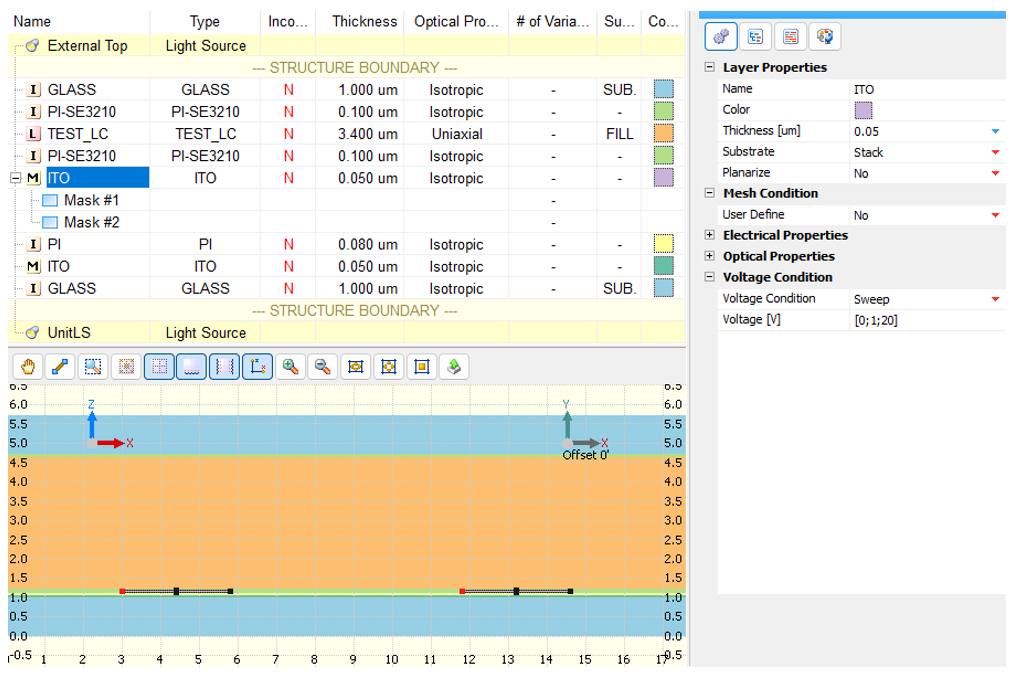Toggle the grid display button
The width and height of the screenshot is (1016, 675).
(159, 367)
